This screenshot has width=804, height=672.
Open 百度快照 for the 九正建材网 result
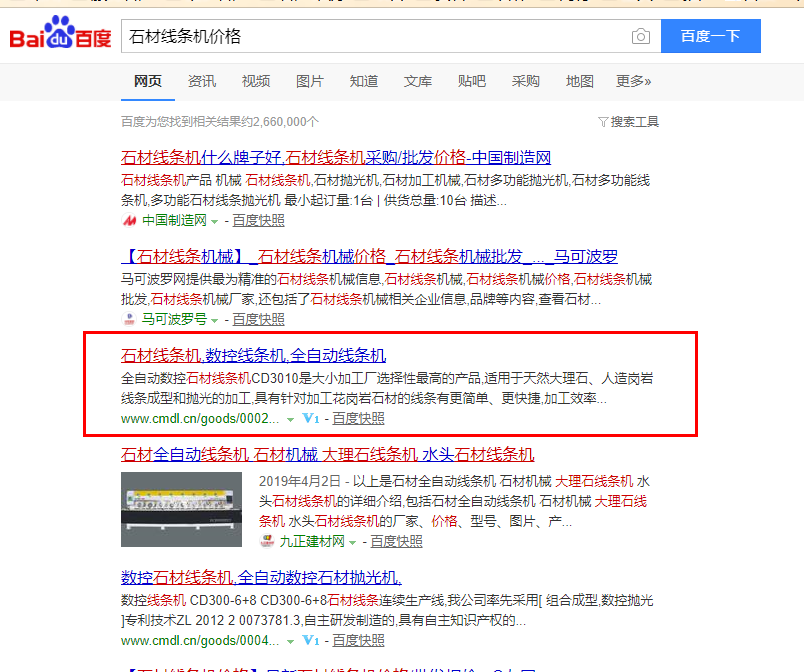coord(396,541)
